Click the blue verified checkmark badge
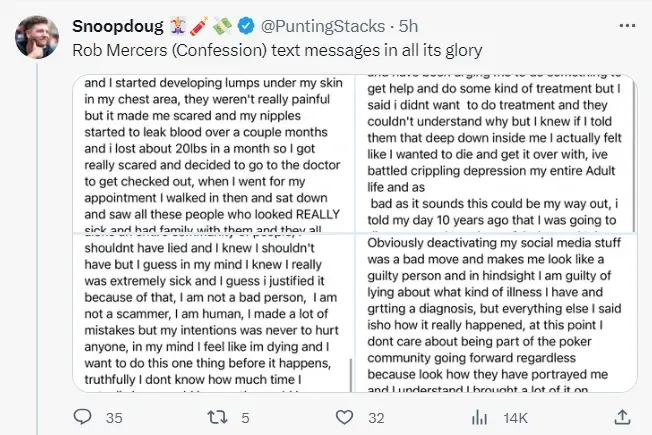This screenshot has width=652, height=435. 248,27
